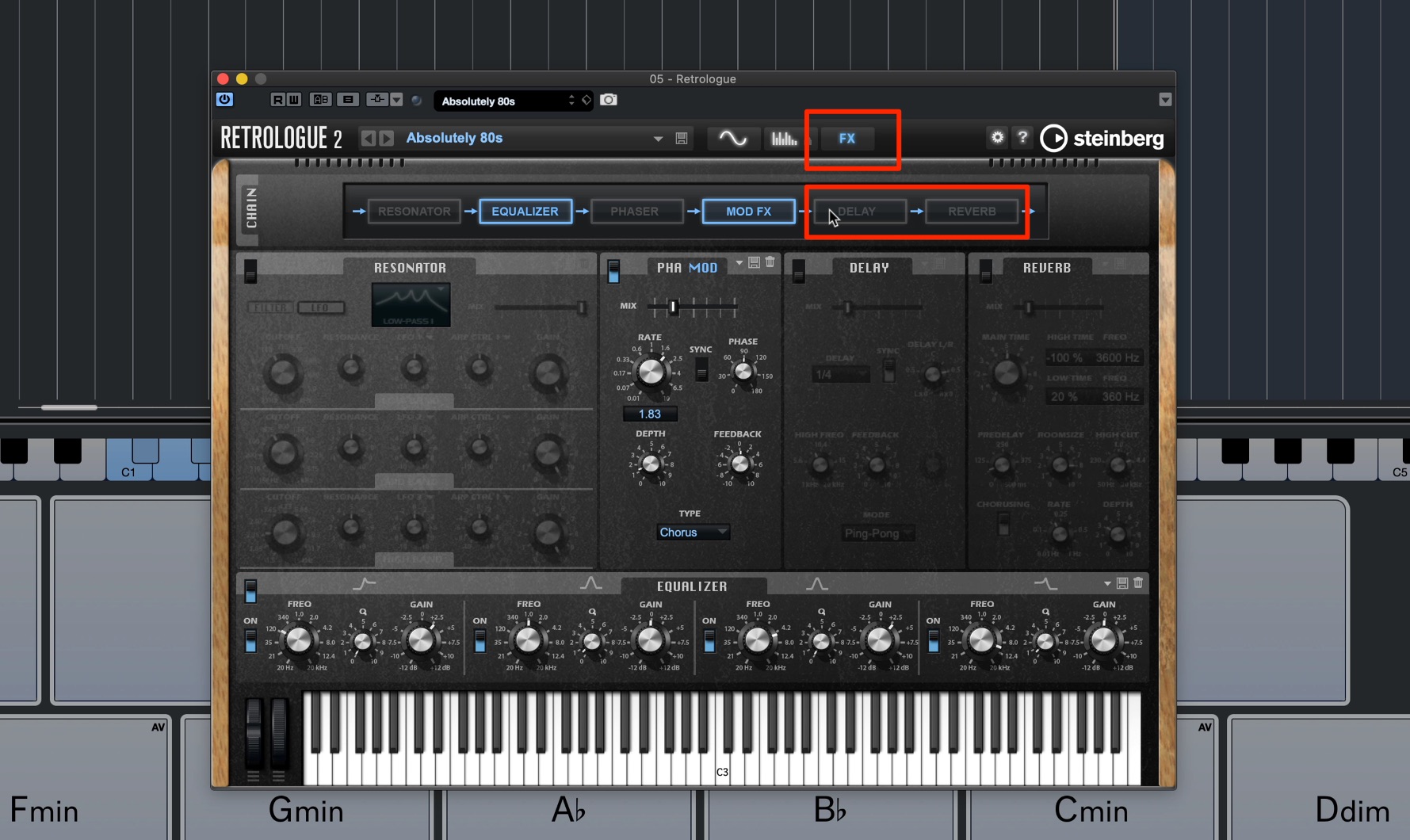Save the Mod FX preset with its floppy icon

coord(755,262)
